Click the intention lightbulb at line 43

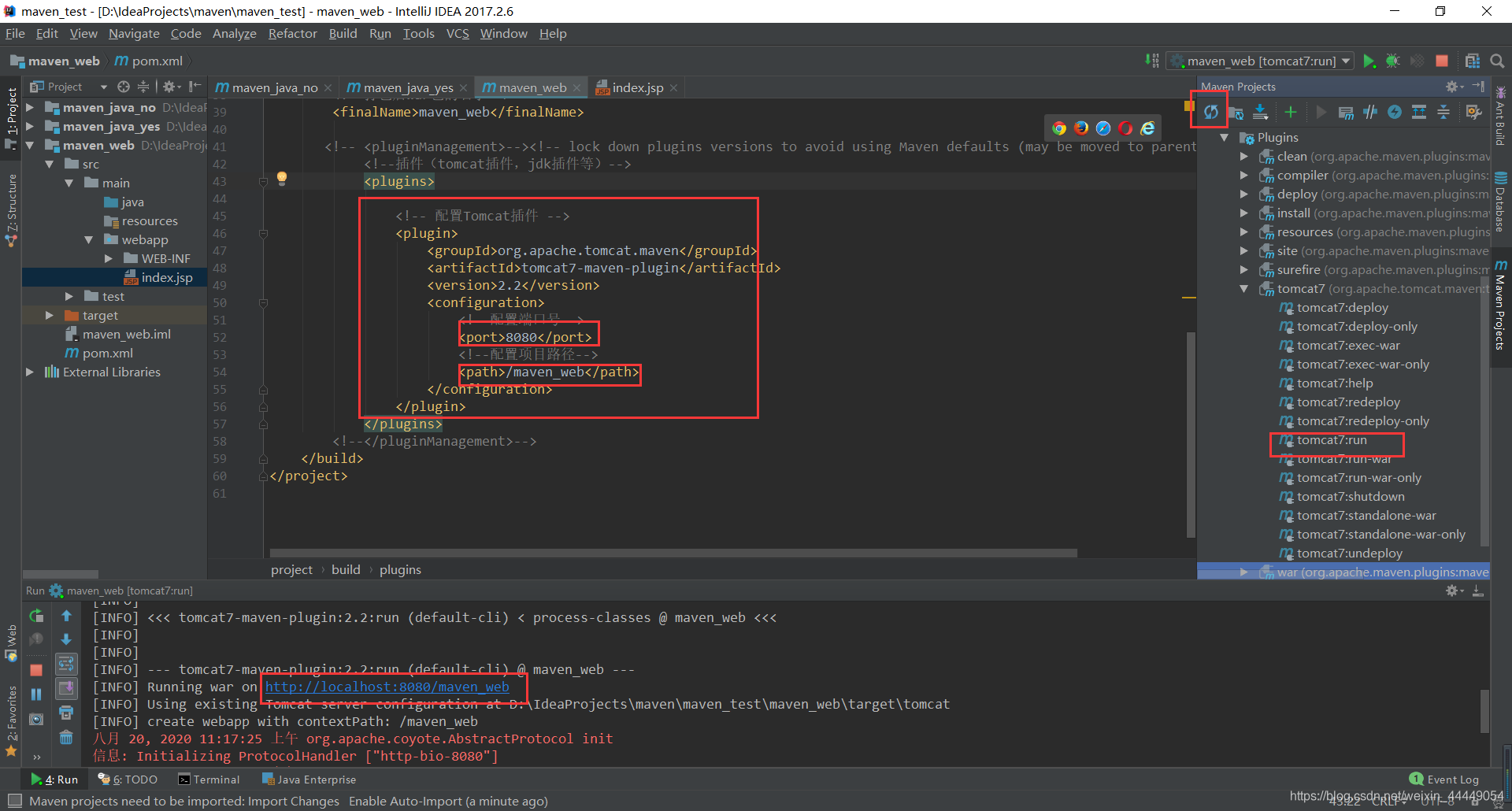coord(282,179)
